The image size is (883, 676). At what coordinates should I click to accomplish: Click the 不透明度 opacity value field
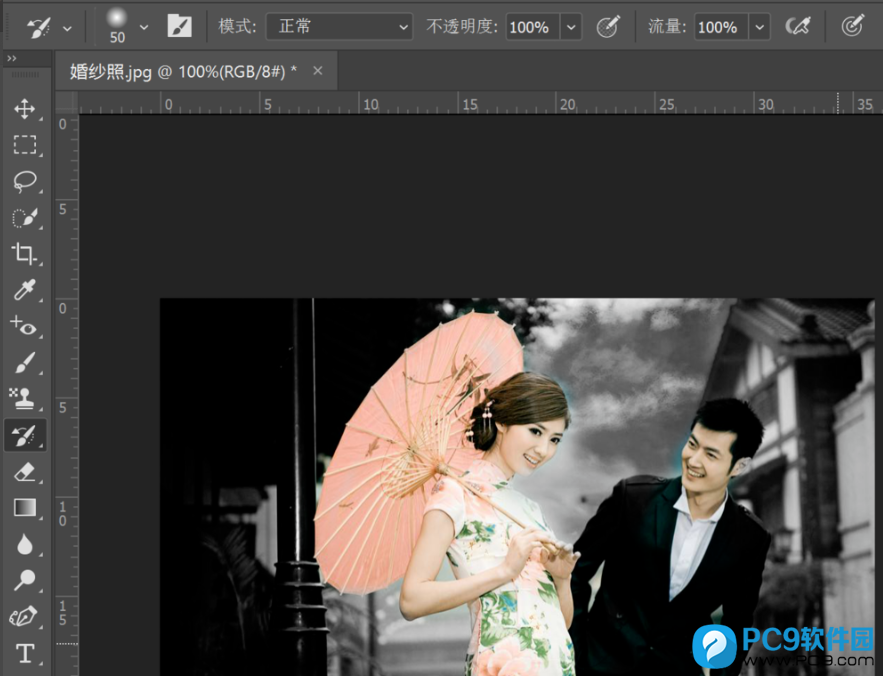(x=532, y=26)
